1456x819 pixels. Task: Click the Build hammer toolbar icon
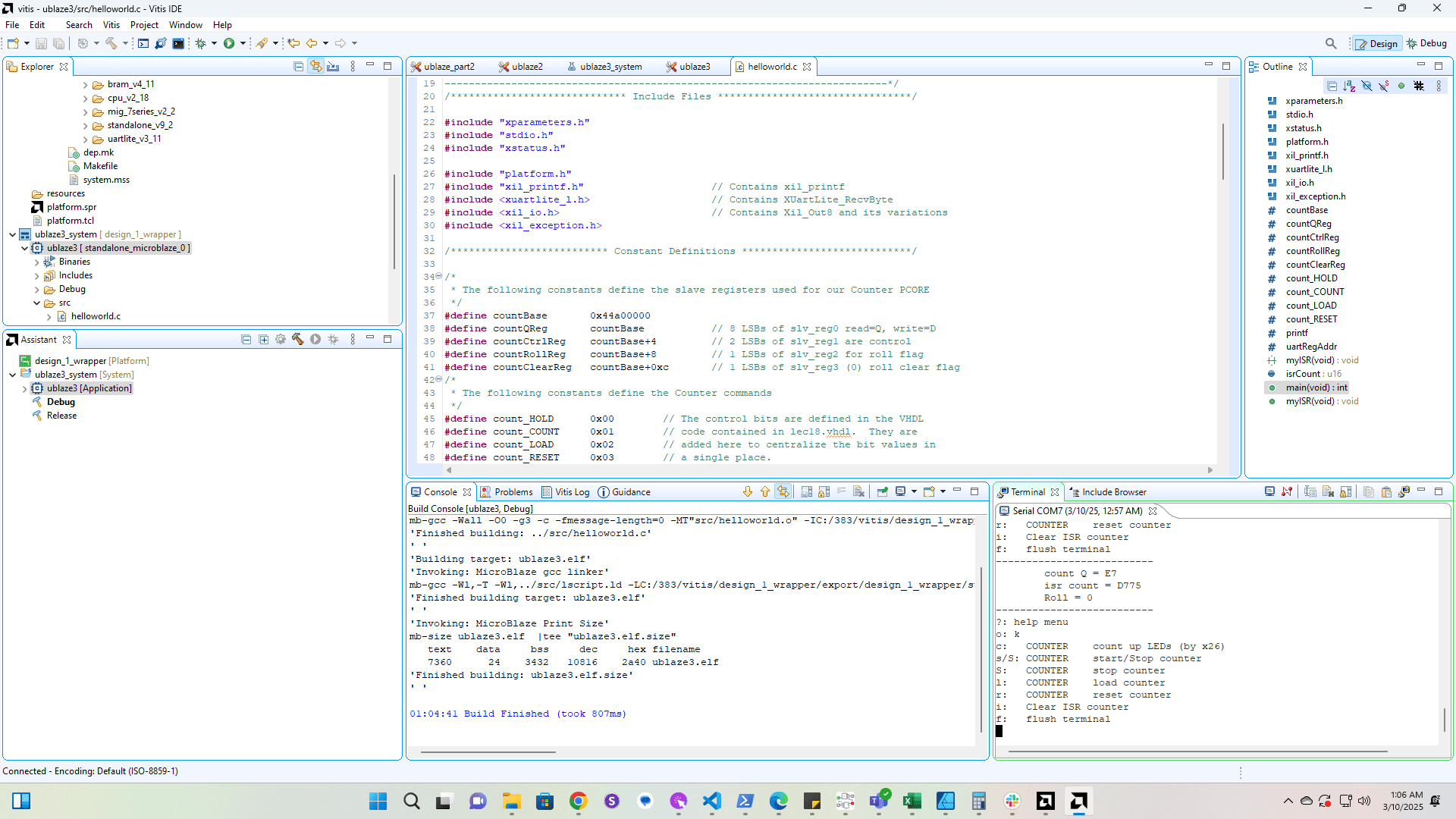tap(111, 43)
